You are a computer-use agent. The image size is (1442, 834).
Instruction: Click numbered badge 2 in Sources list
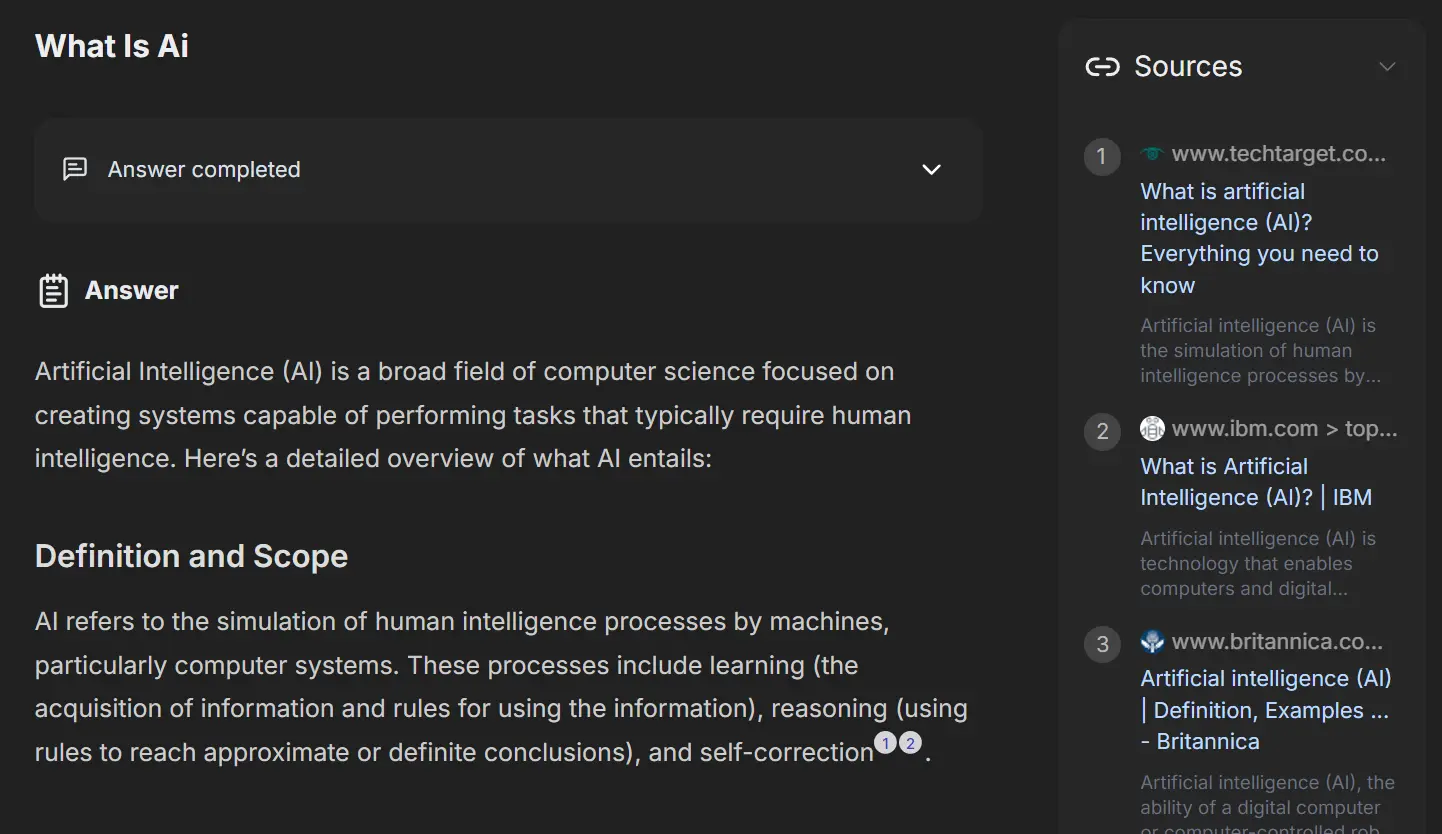pyautogui.click(x=1102, y=431)
